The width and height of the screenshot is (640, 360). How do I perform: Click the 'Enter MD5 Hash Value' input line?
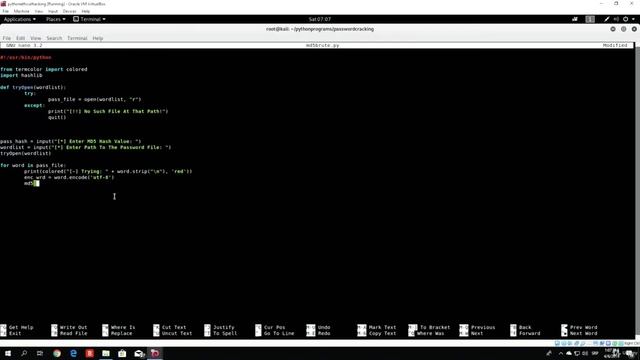coord(71,141)
